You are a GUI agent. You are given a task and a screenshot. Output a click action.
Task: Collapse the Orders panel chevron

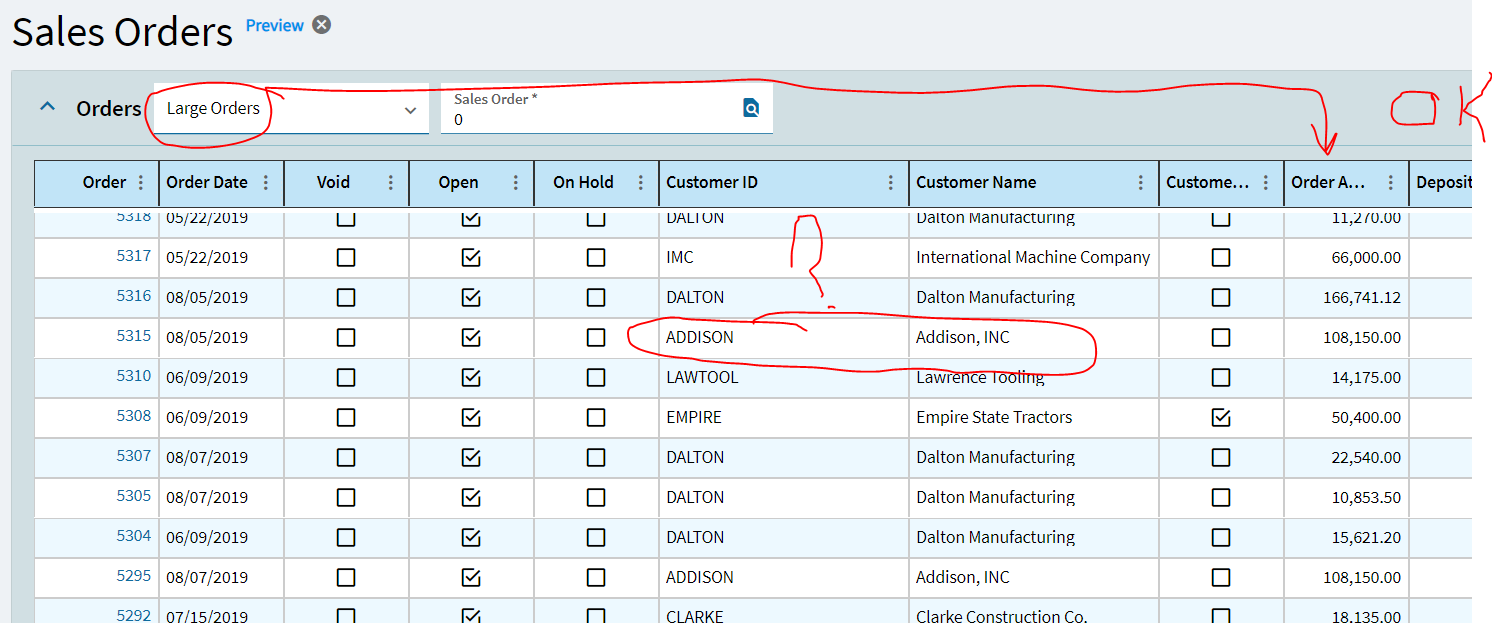[x=47, y=107]
